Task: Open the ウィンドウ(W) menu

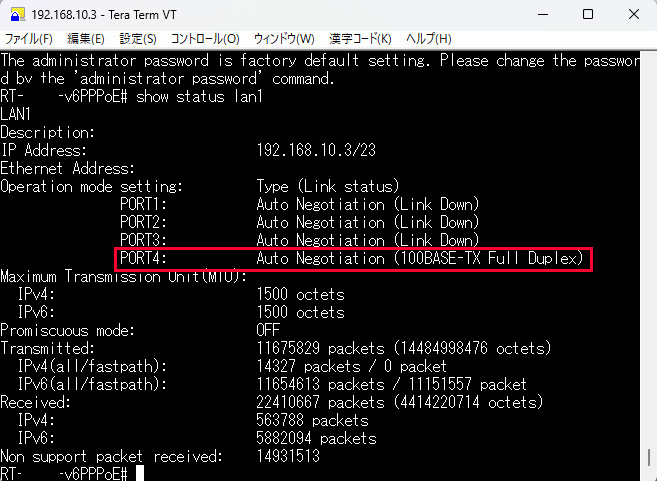Action: click(x=284, y=39)
